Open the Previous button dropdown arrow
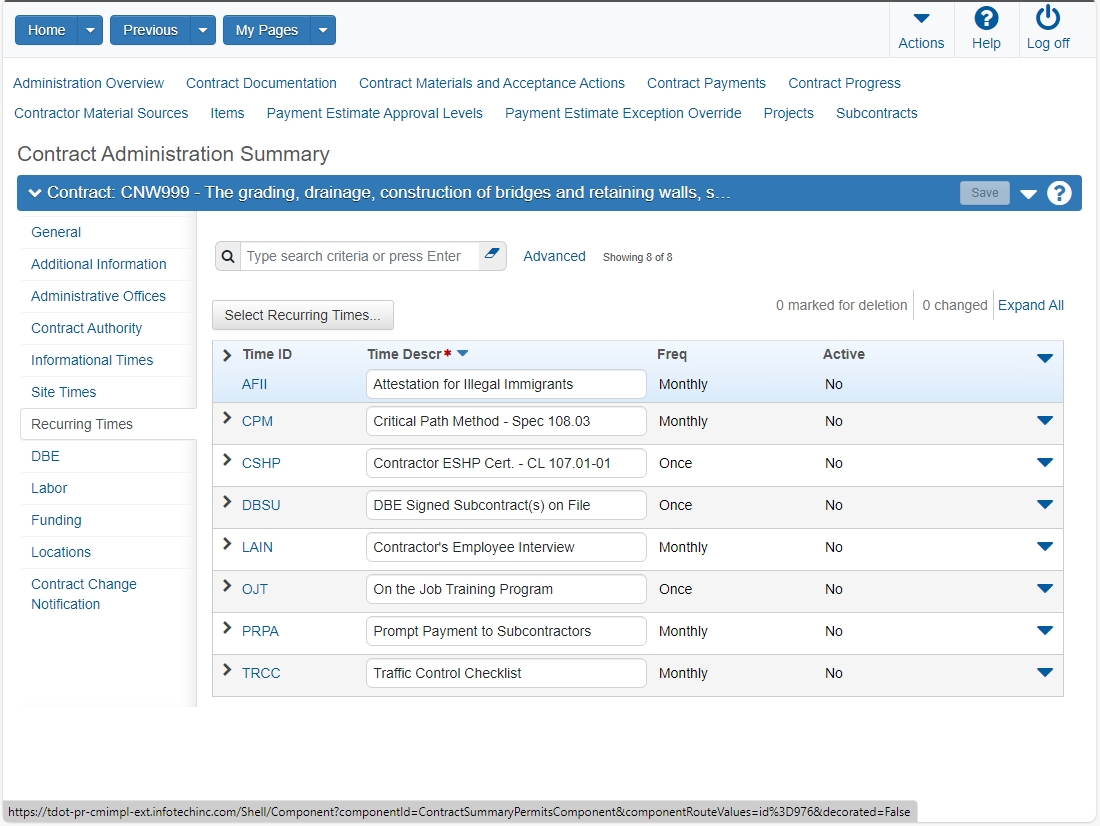Viewport: 1100px width, 826px height. coord(203,30)
